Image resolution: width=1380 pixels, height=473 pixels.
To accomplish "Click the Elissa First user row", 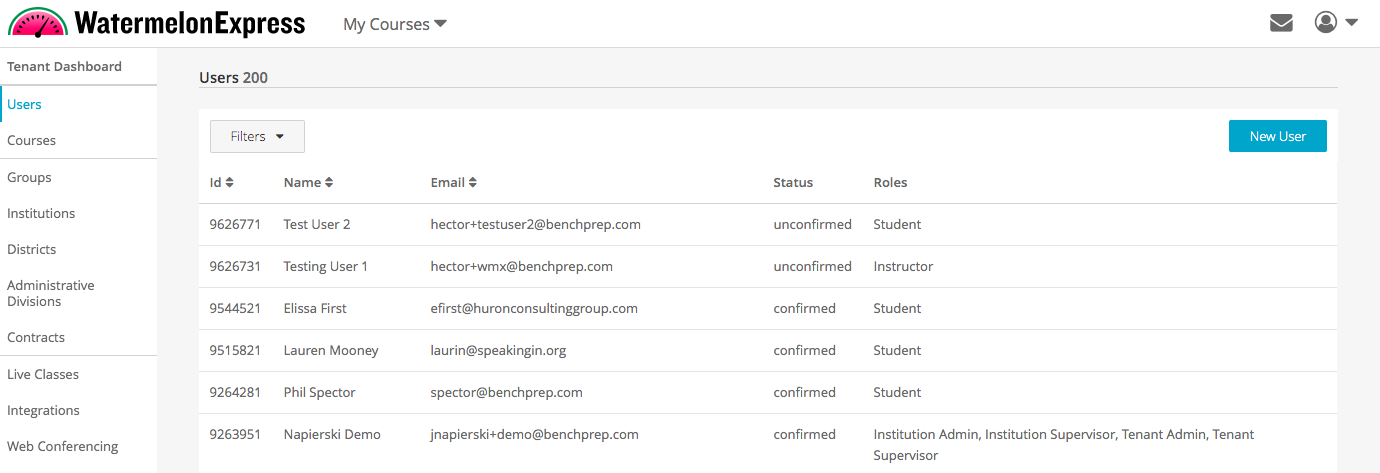I will (x=315, y=309).
